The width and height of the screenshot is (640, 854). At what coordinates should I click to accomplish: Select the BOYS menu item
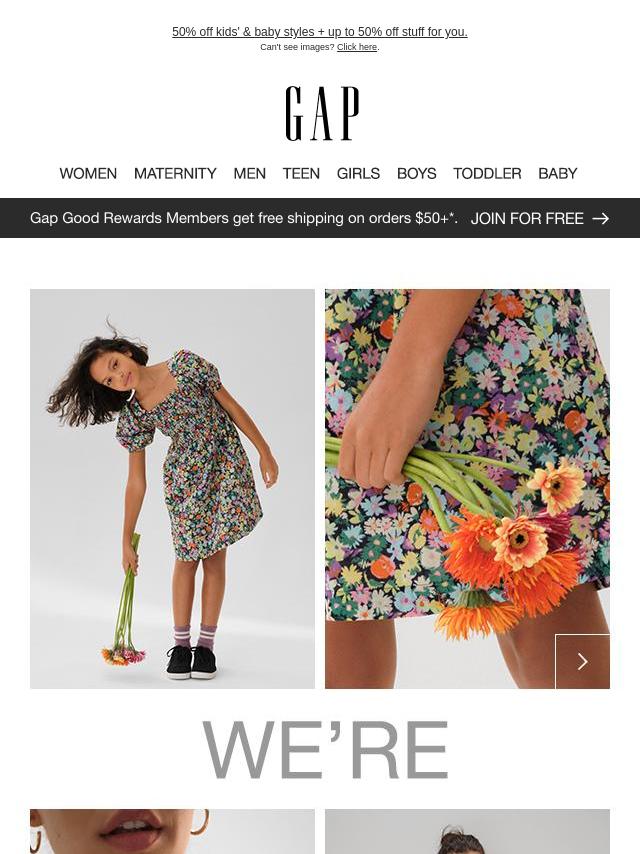click(x=417, y=173)
